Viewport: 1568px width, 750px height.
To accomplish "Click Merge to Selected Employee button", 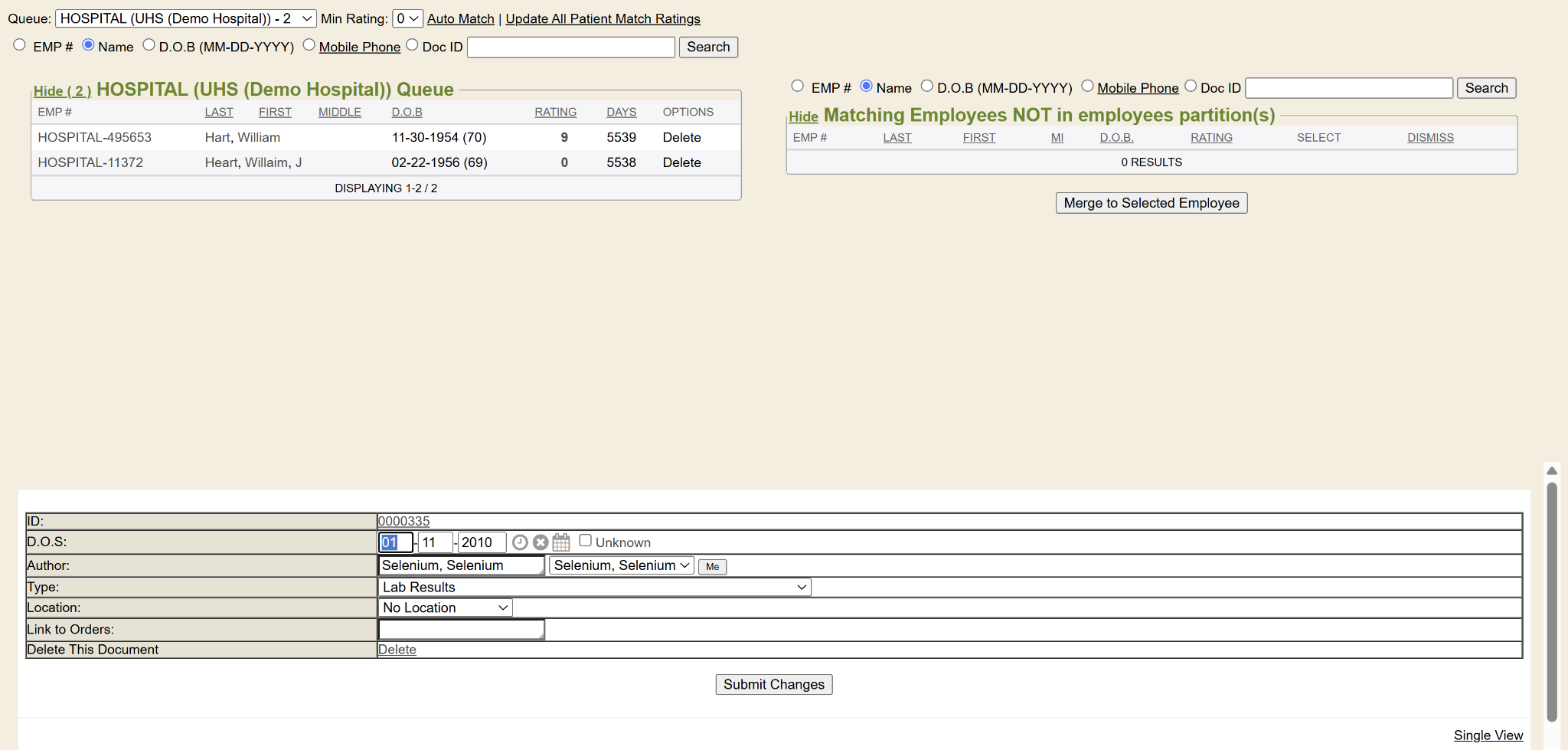I will (1151, 203).
